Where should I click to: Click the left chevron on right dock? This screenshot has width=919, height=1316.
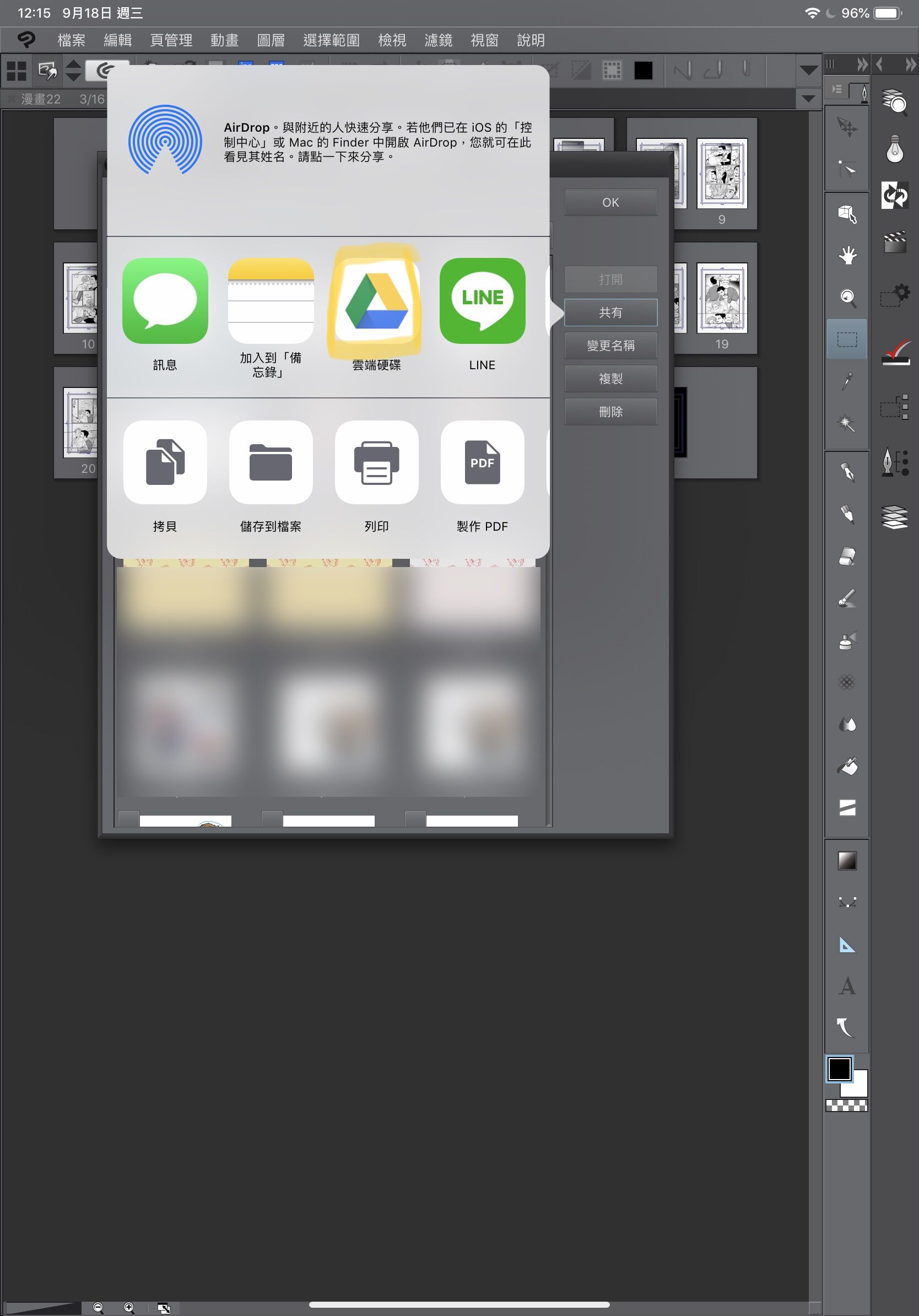pos(879,64)
